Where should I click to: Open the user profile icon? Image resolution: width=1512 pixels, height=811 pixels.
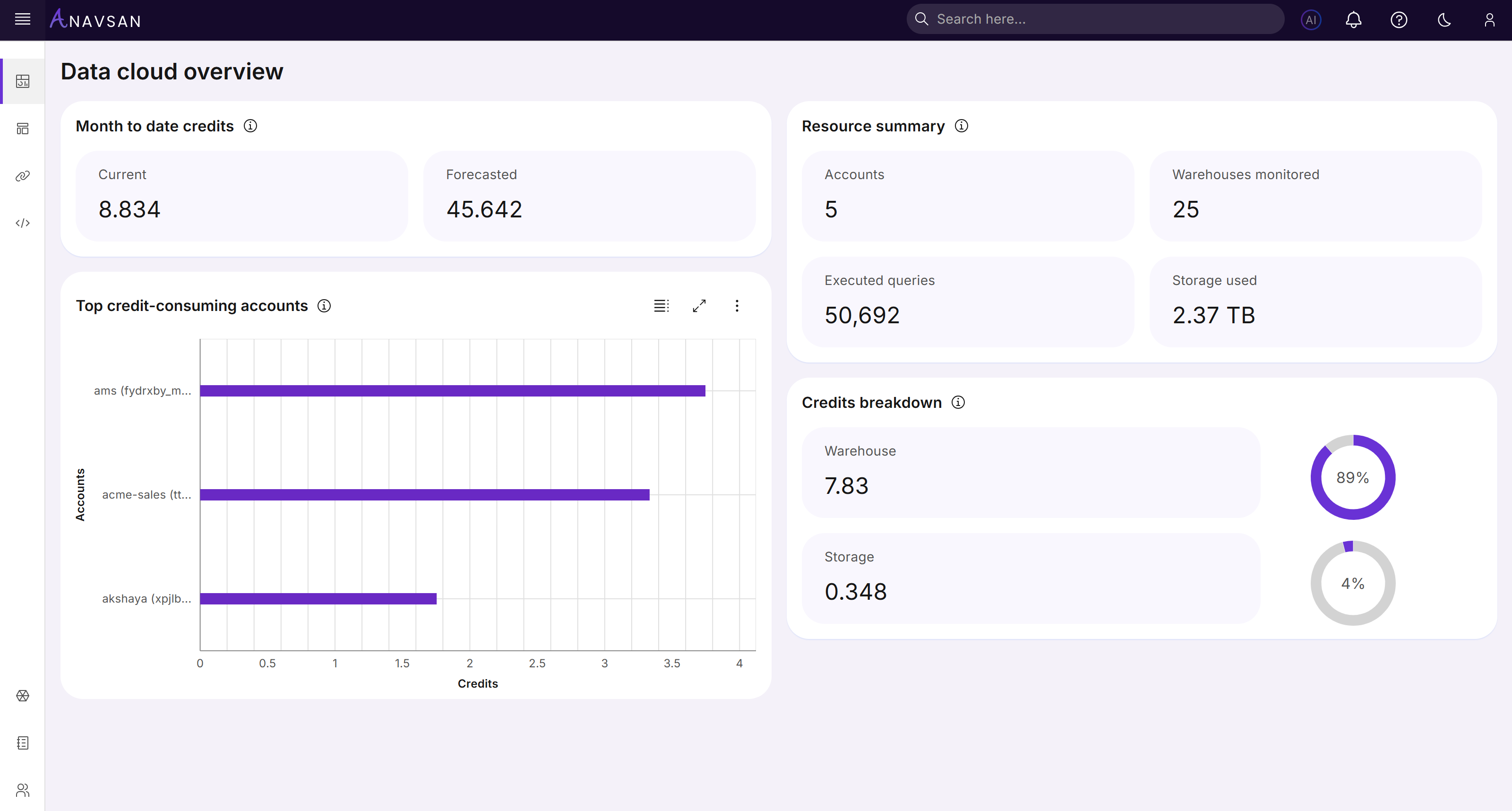click(x=1489, y=19)
